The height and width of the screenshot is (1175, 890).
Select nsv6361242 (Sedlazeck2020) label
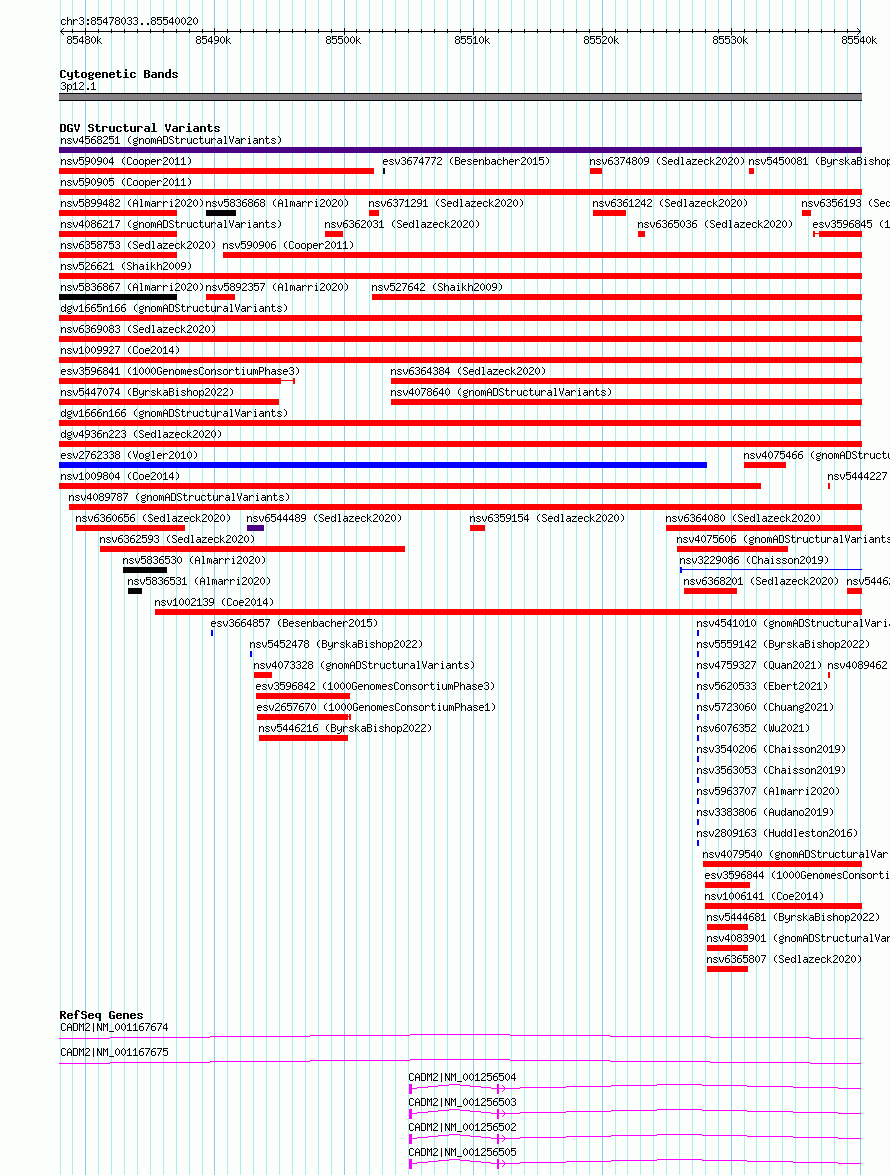click(670, 203)
